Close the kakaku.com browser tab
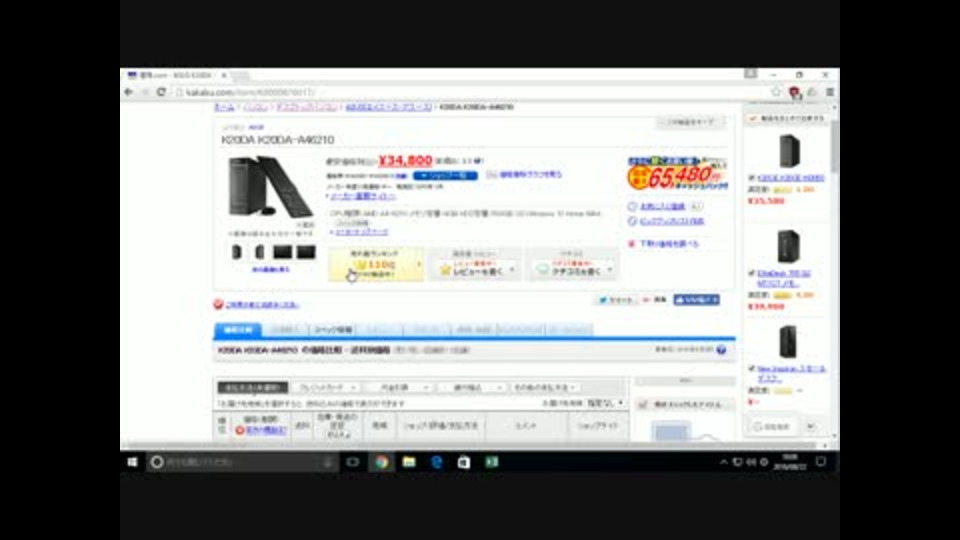 [223, 75]
